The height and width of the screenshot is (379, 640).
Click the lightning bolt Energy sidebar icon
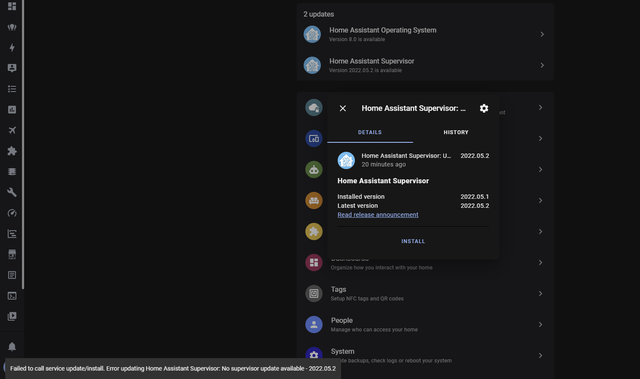[12, 48]
